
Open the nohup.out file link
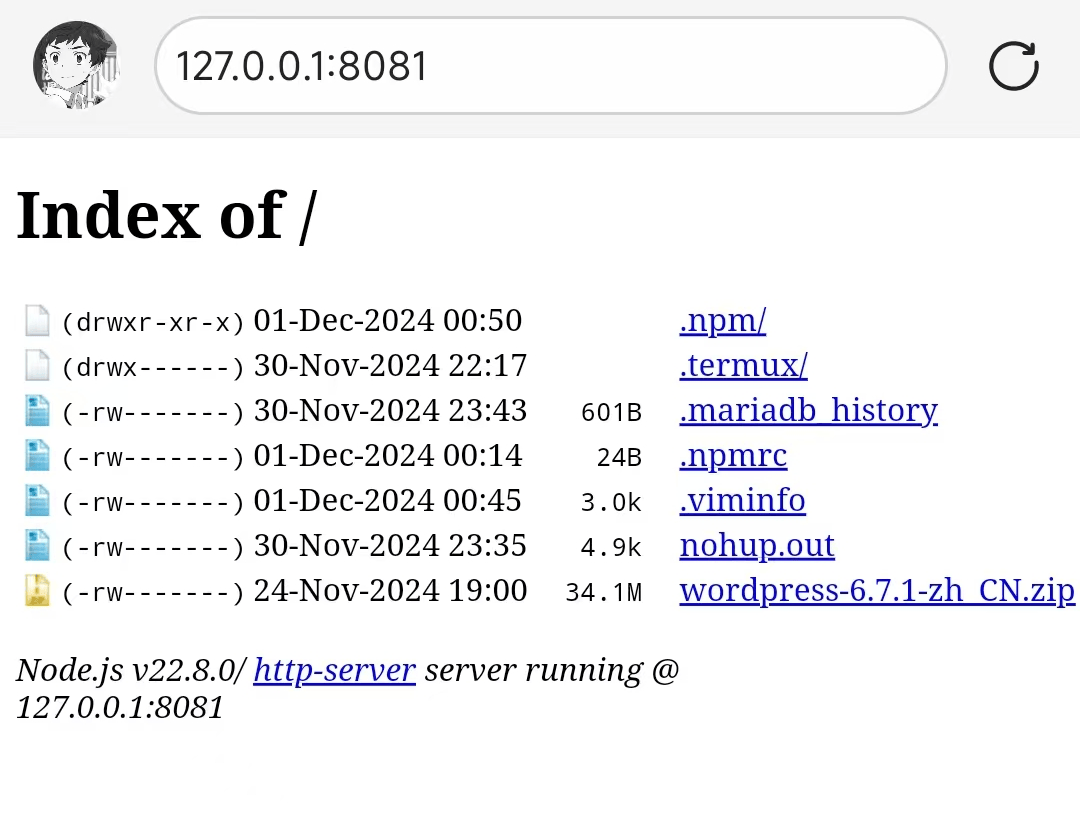[x=756, y=546]
